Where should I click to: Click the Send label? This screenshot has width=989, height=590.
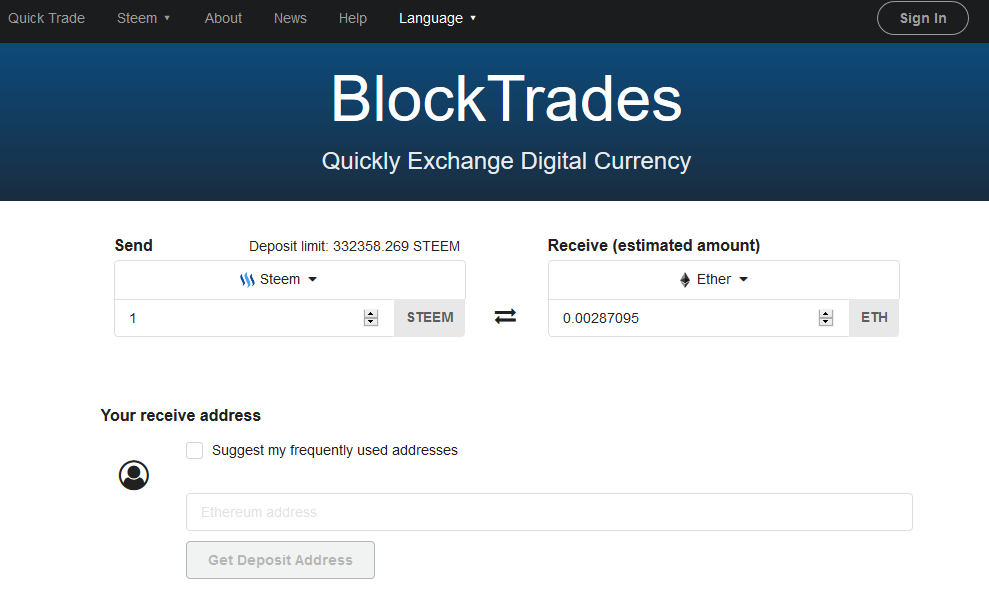tap(134, 245)
